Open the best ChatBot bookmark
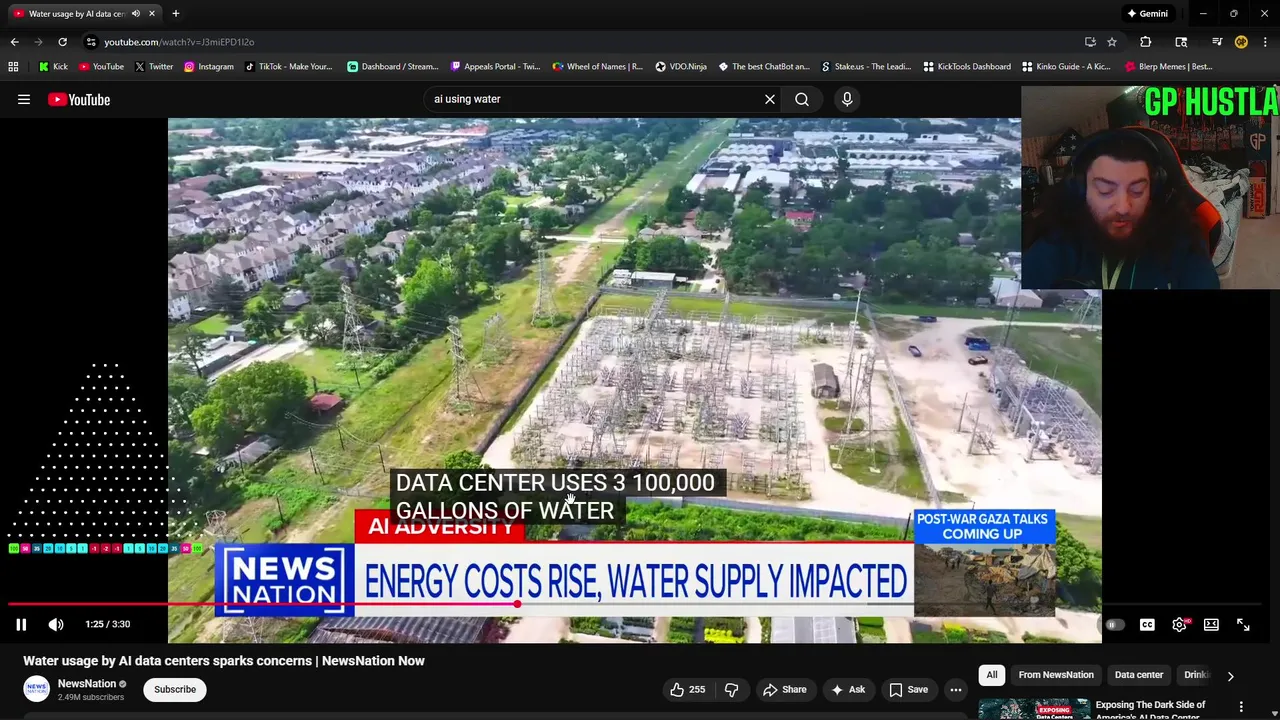The height and width of the screenshot is (720, 1280). (x=764, y=66)
